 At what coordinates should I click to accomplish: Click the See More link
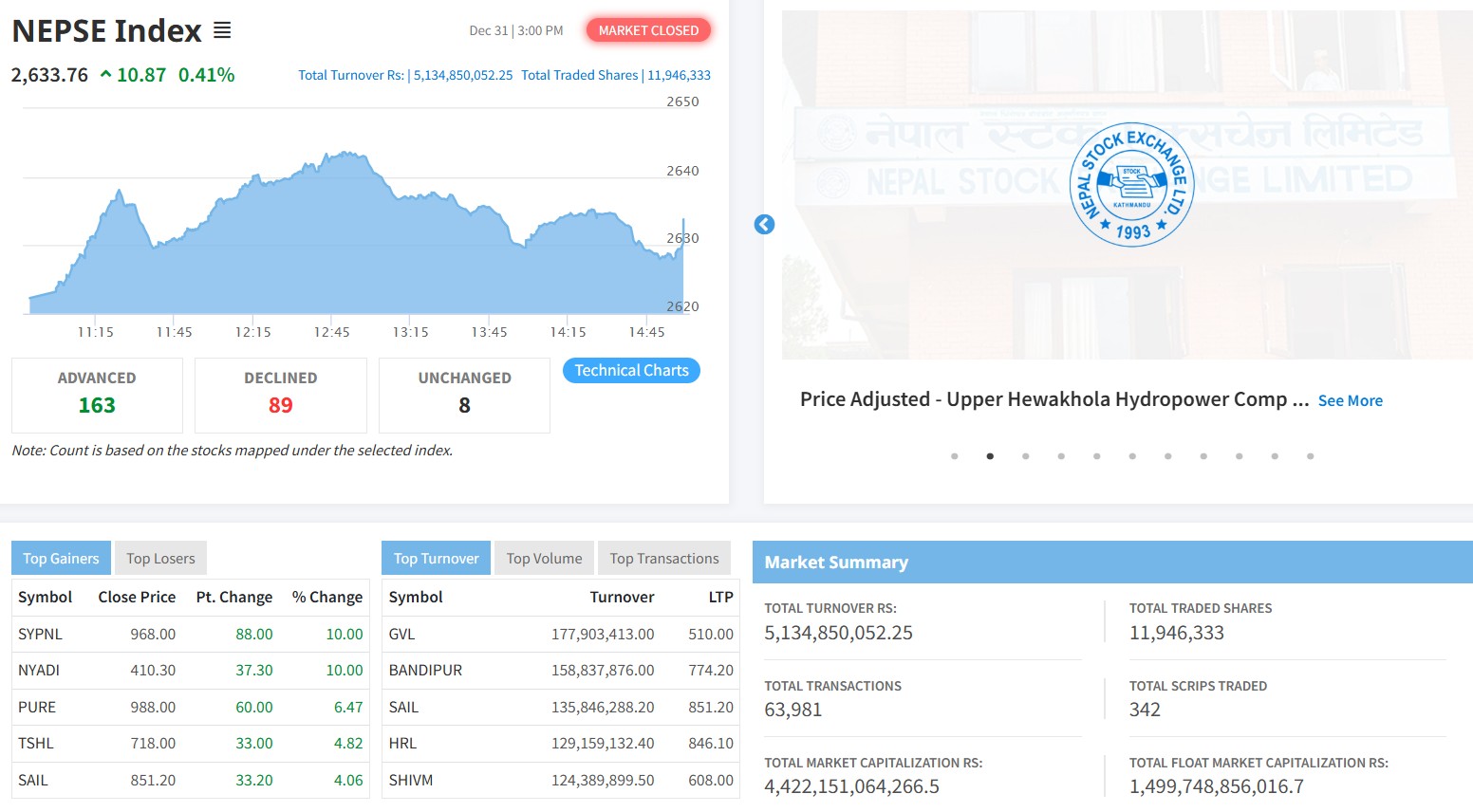click(x=1350, y=401)
